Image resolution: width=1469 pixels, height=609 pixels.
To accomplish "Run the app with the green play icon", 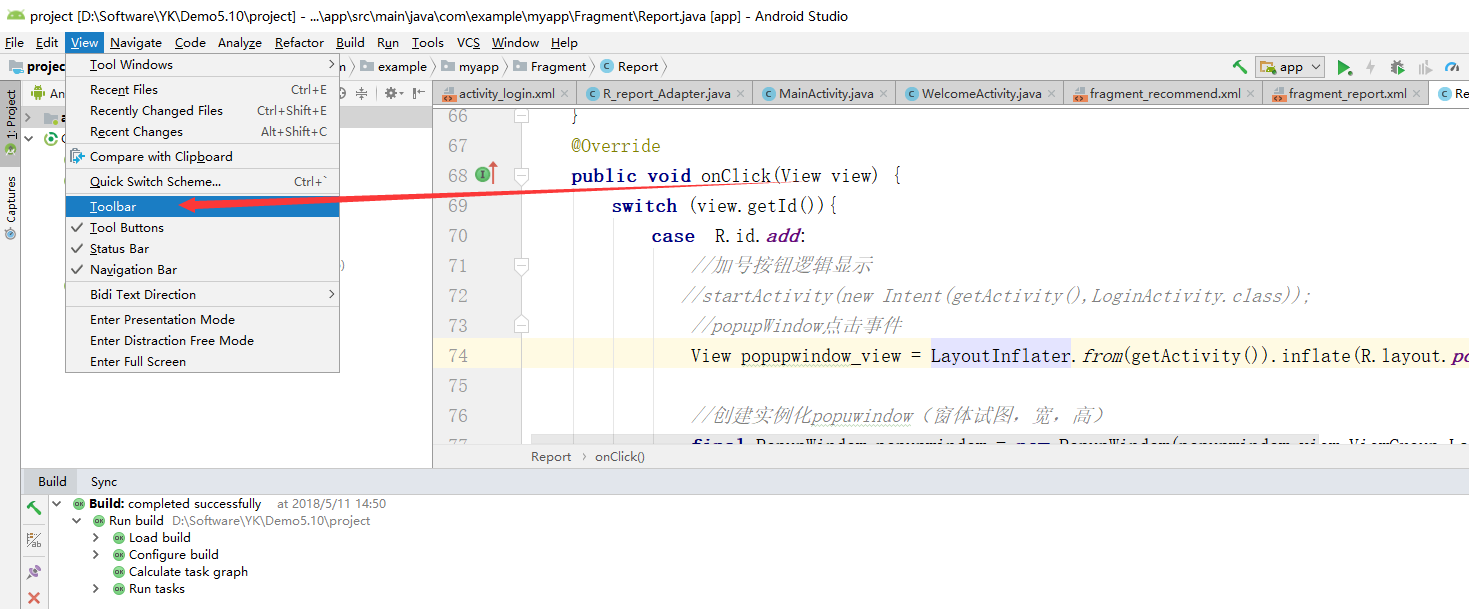I will click(1344, 67).
